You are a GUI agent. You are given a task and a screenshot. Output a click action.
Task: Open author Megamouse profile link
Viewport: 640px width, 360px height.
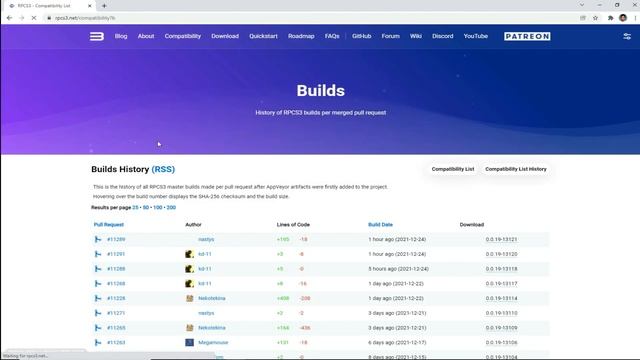(x=213, y=342)
